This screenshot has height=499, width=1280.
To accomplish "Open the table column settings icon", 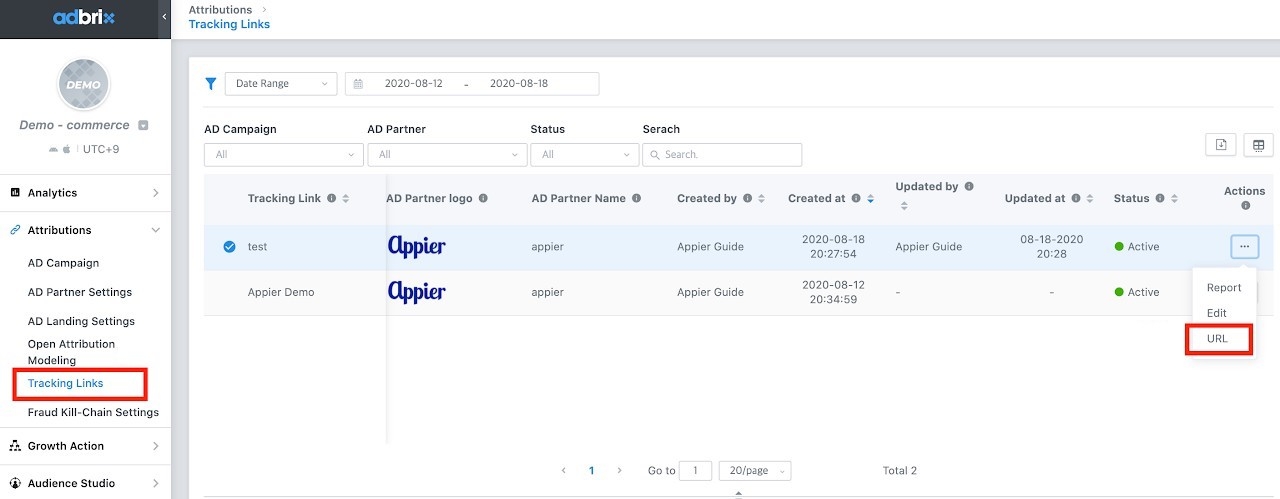I will pyautogui.click(x=1258, y=145).
